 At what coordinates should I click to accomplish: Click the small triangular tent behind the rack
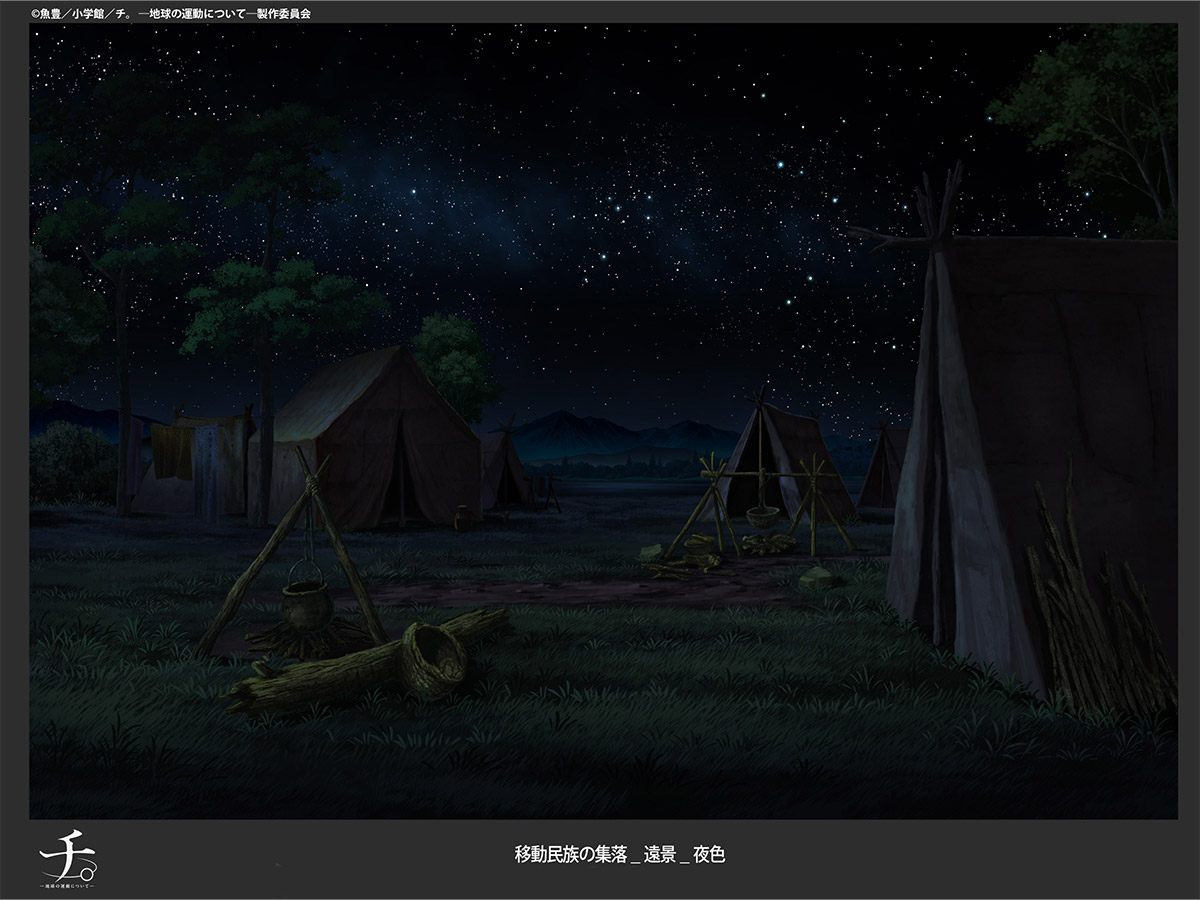(790, 445)
